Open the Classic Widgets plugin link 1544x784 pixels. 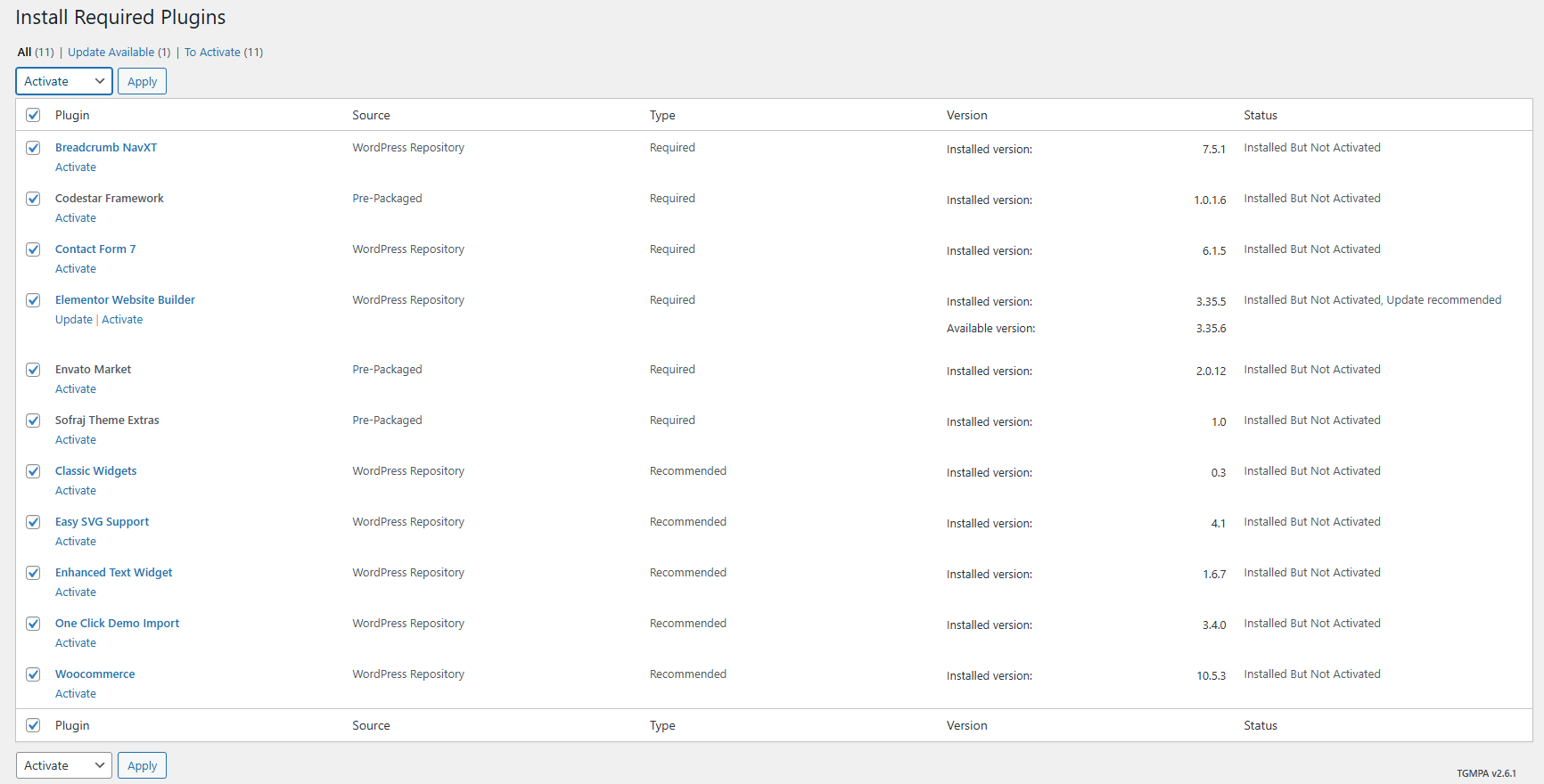coord(96,471)
